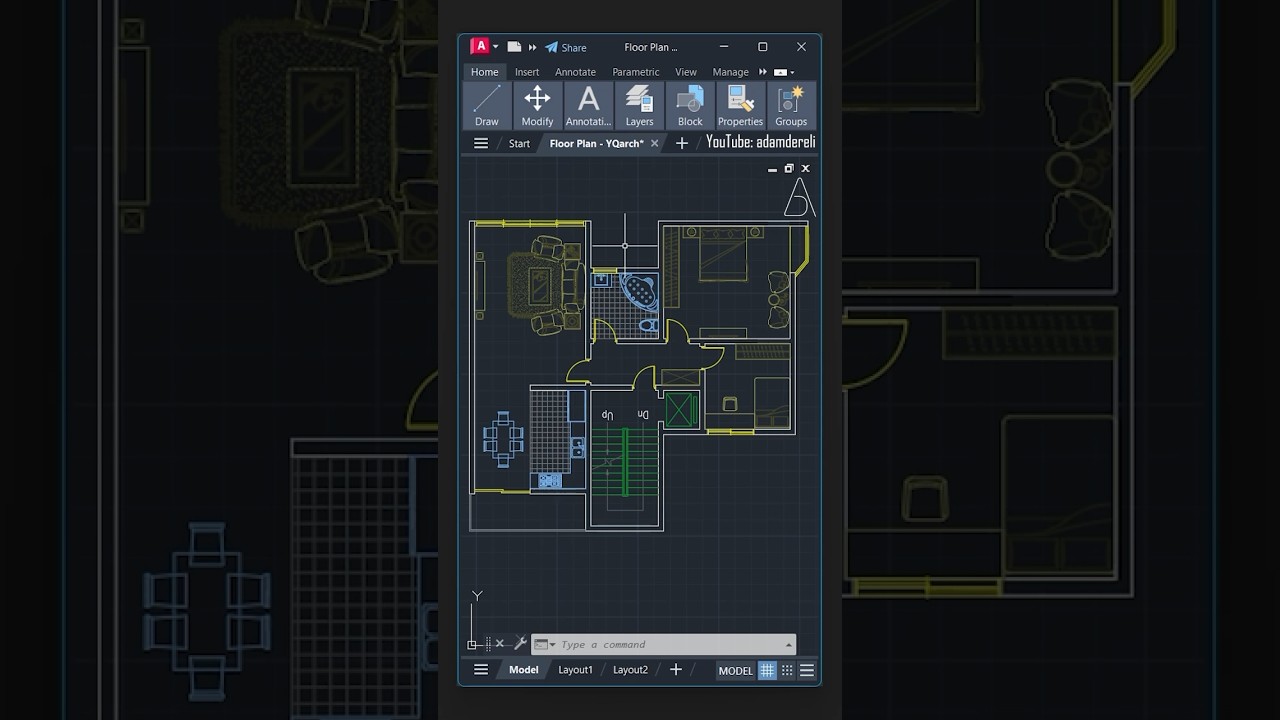Show more ribbon tabs via double chevron
1280x720 pixels.
pyautogui.click(x=763, y=72)
